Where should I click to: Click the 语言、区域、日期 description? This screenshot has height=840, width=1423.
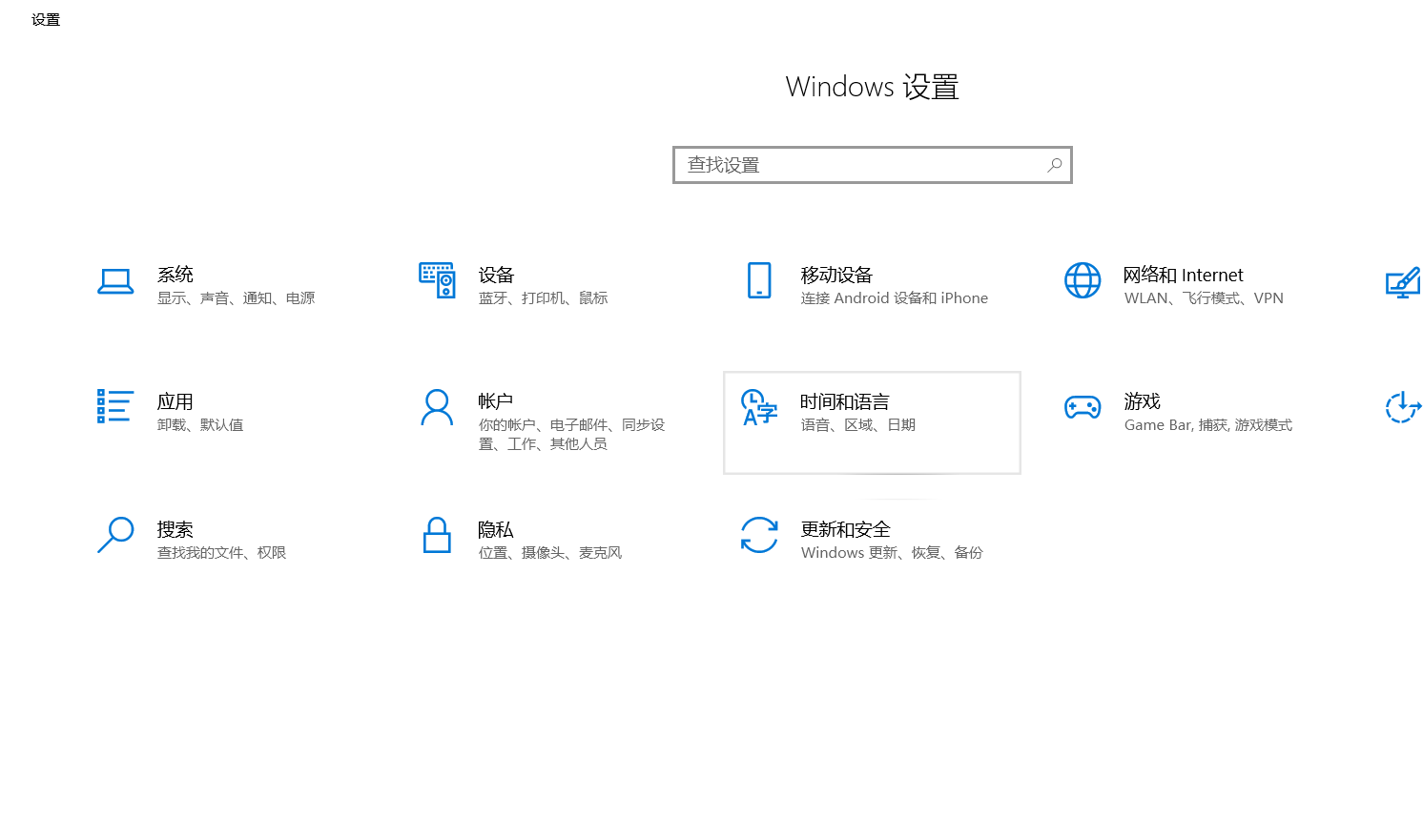tap(858, 425)
